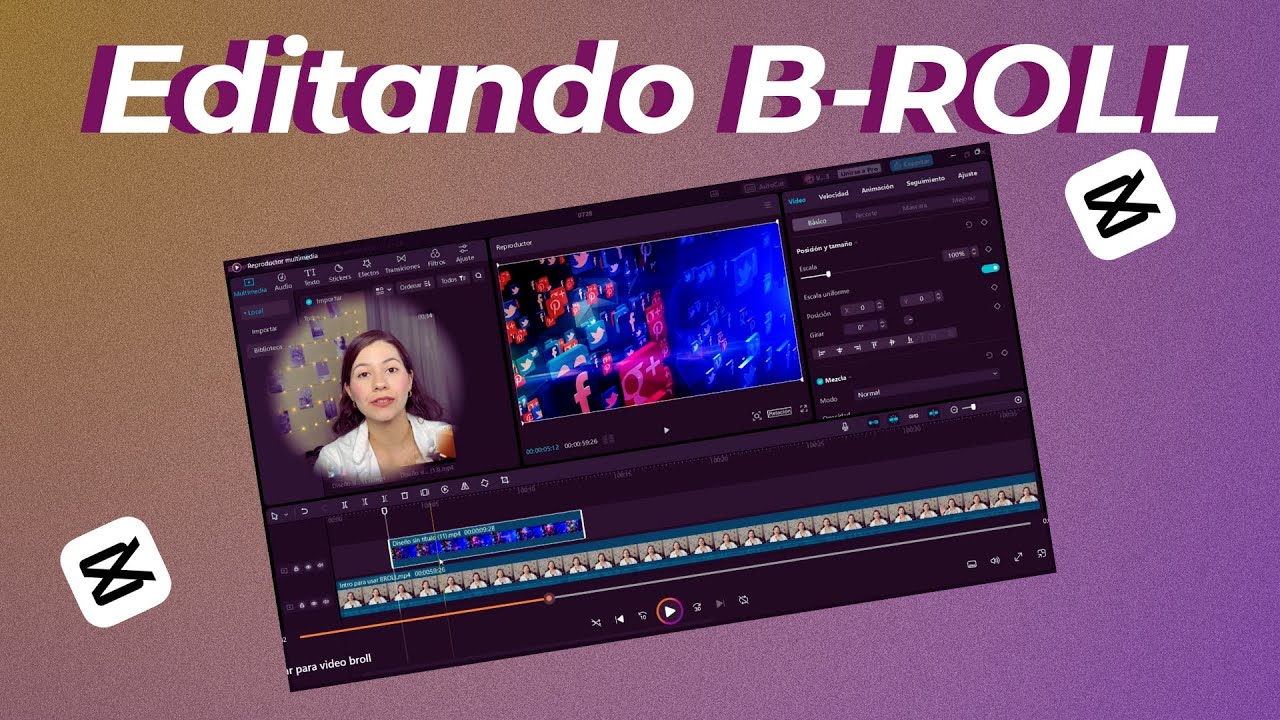Click the timeline undo arrow
Image resolution: width=1280 pixels, height=720 pixels.
(304, 511)
